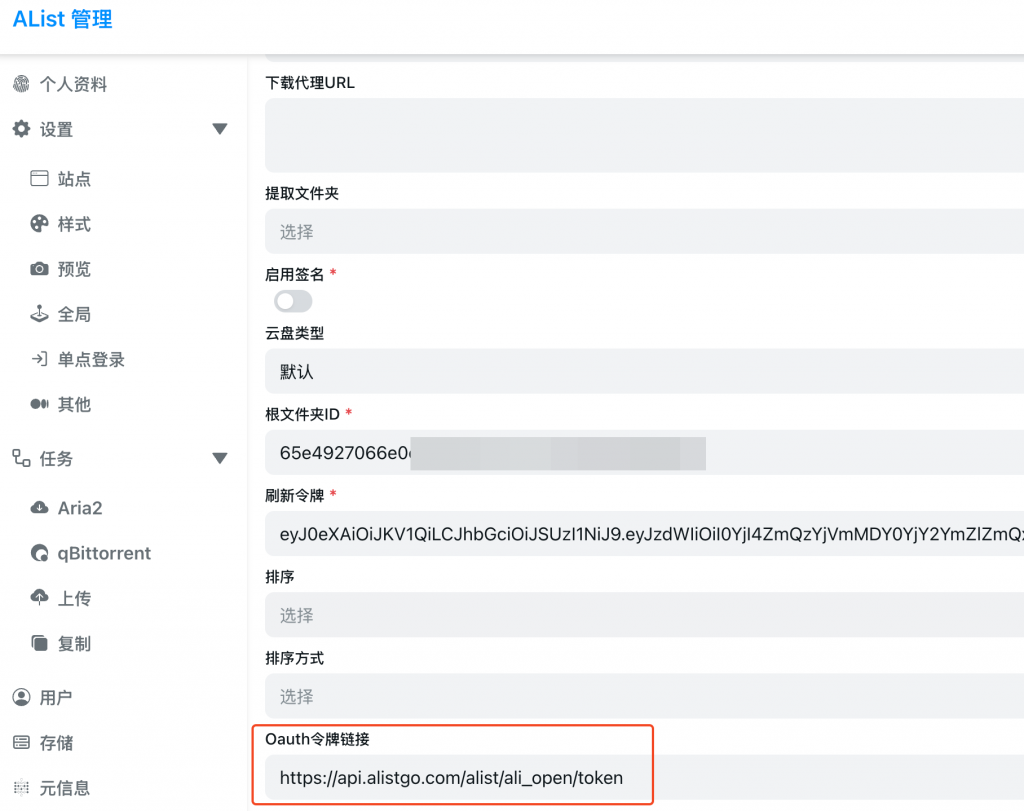
Task: Toggle the 启用签名 switch
Action: pyautogui.click(x=293, y=301)
